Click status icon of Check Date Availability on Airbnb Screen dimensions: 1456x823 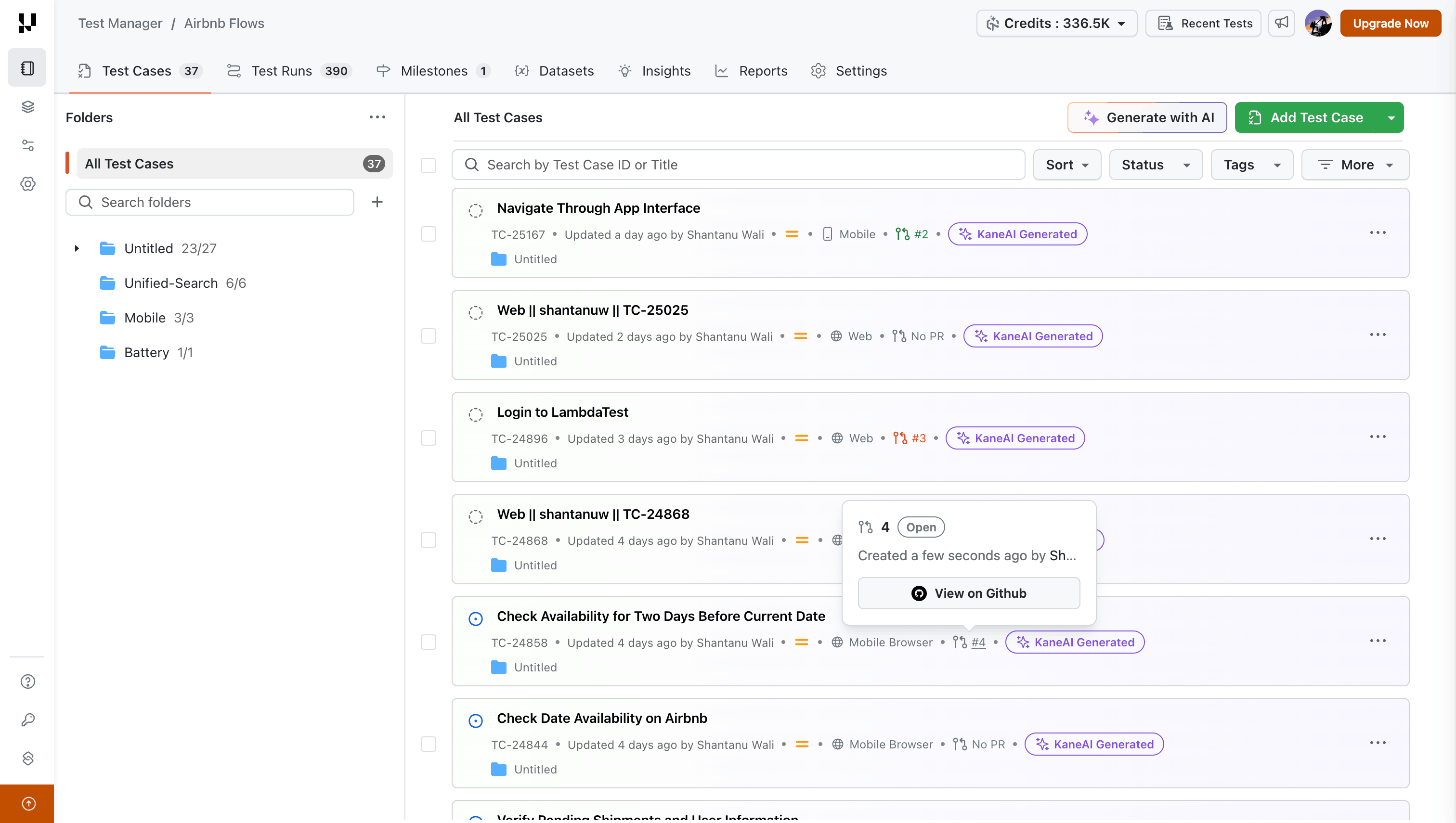pyautogui.click(x=476, y=720)
